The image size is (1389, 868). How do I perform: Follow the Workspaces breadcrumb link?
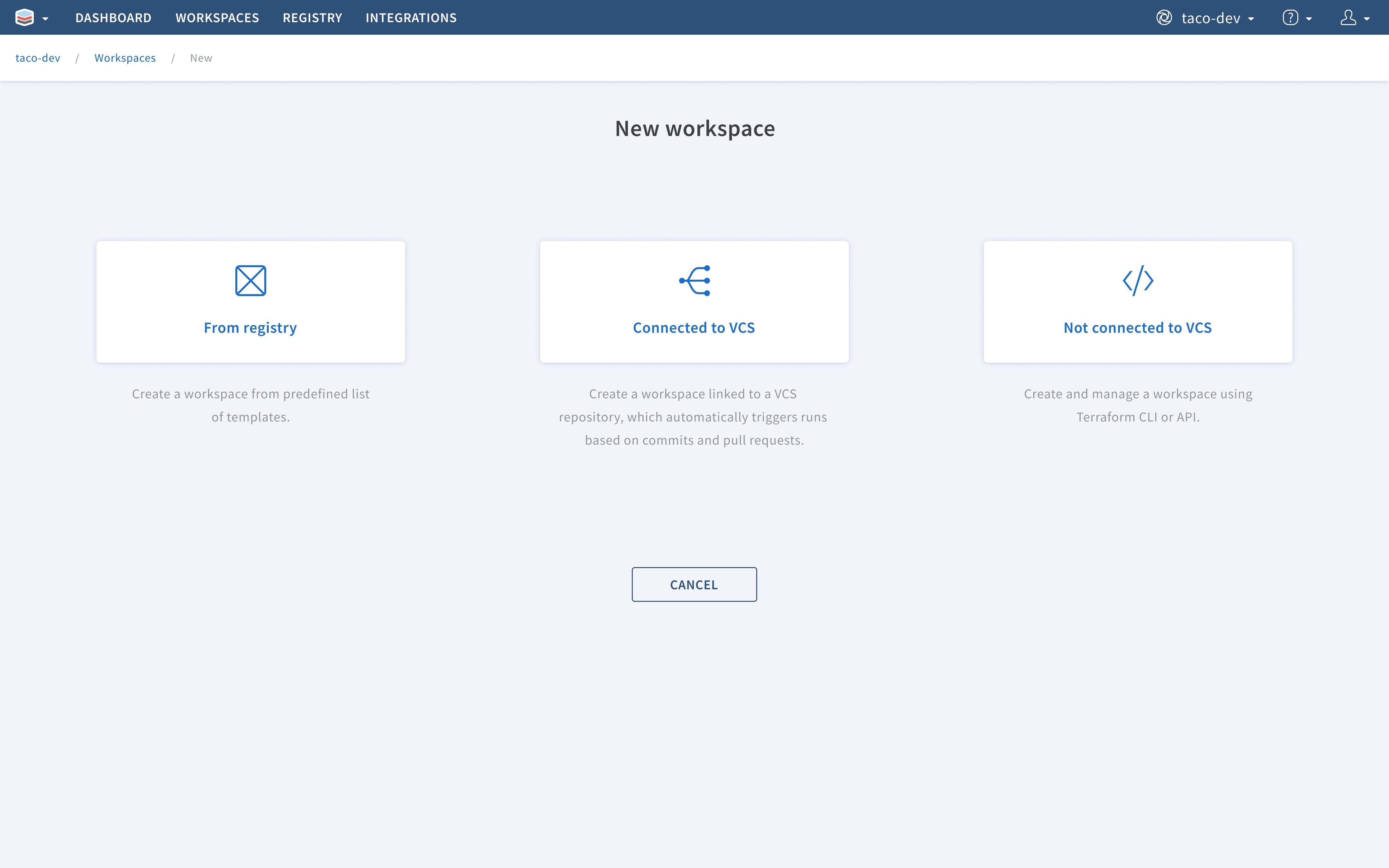tap(124, 58)
